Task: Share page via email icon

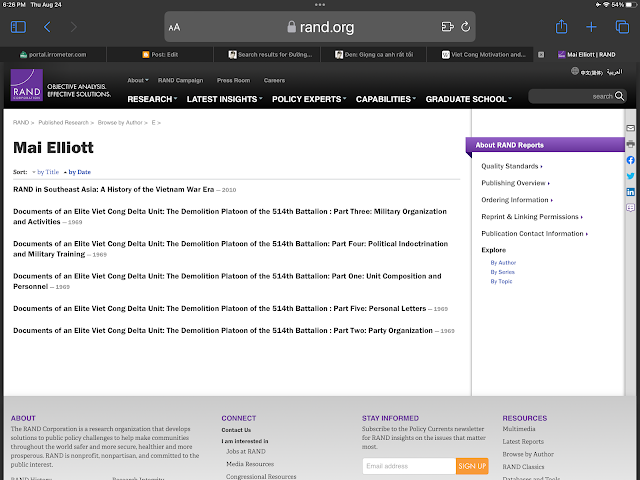Action: pyautogui.click(x=630, y=129)
